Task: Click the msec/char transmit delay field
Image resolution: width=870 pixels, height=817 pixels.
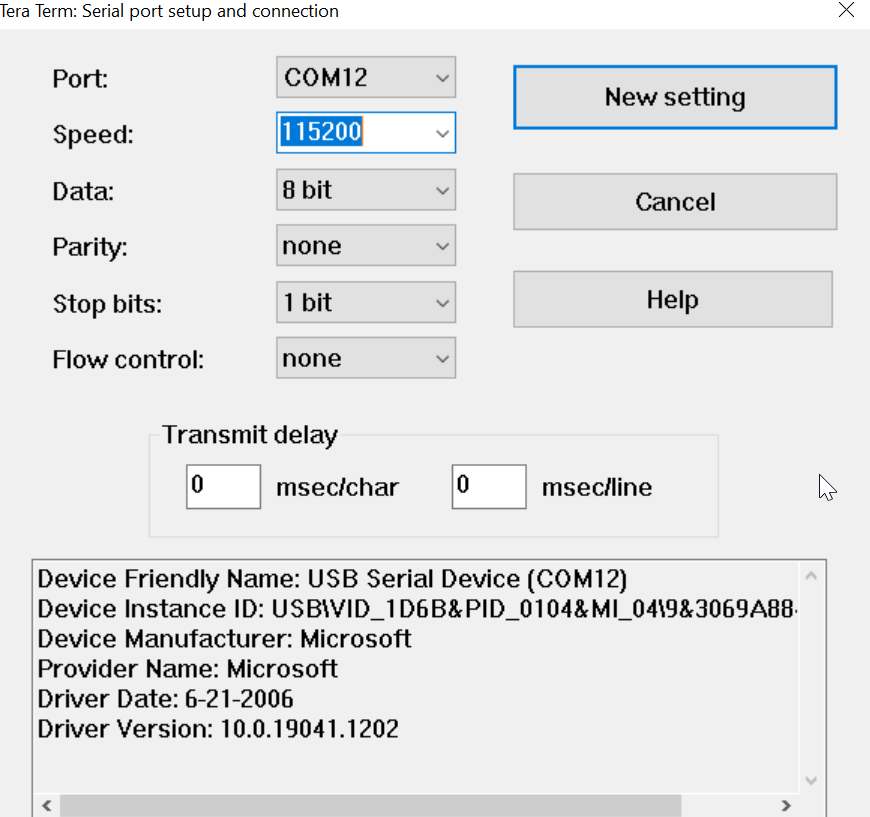Action: [x=223, y=486]
